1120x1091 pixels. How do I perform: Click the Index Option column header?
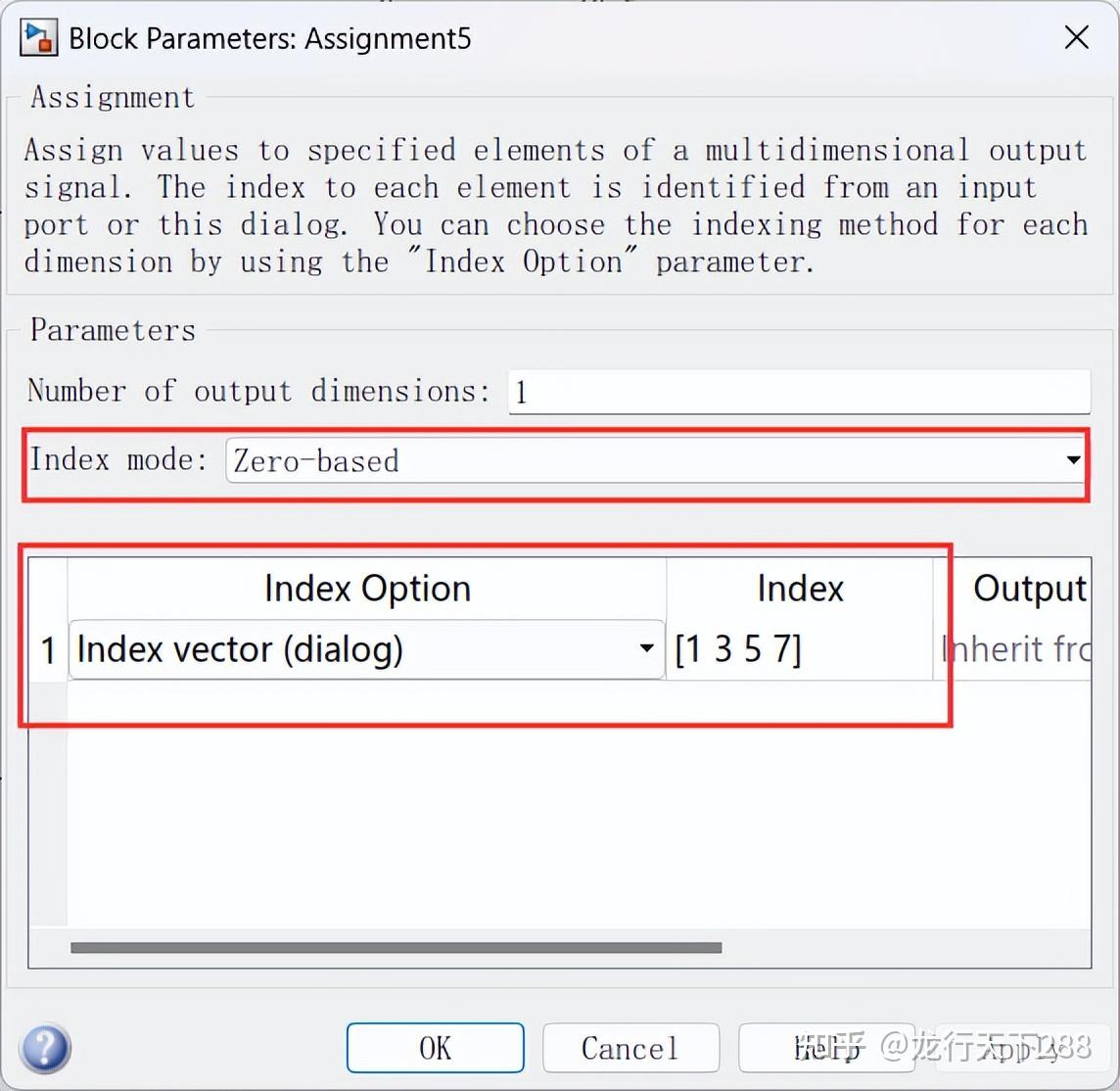(x=367, y=589)
